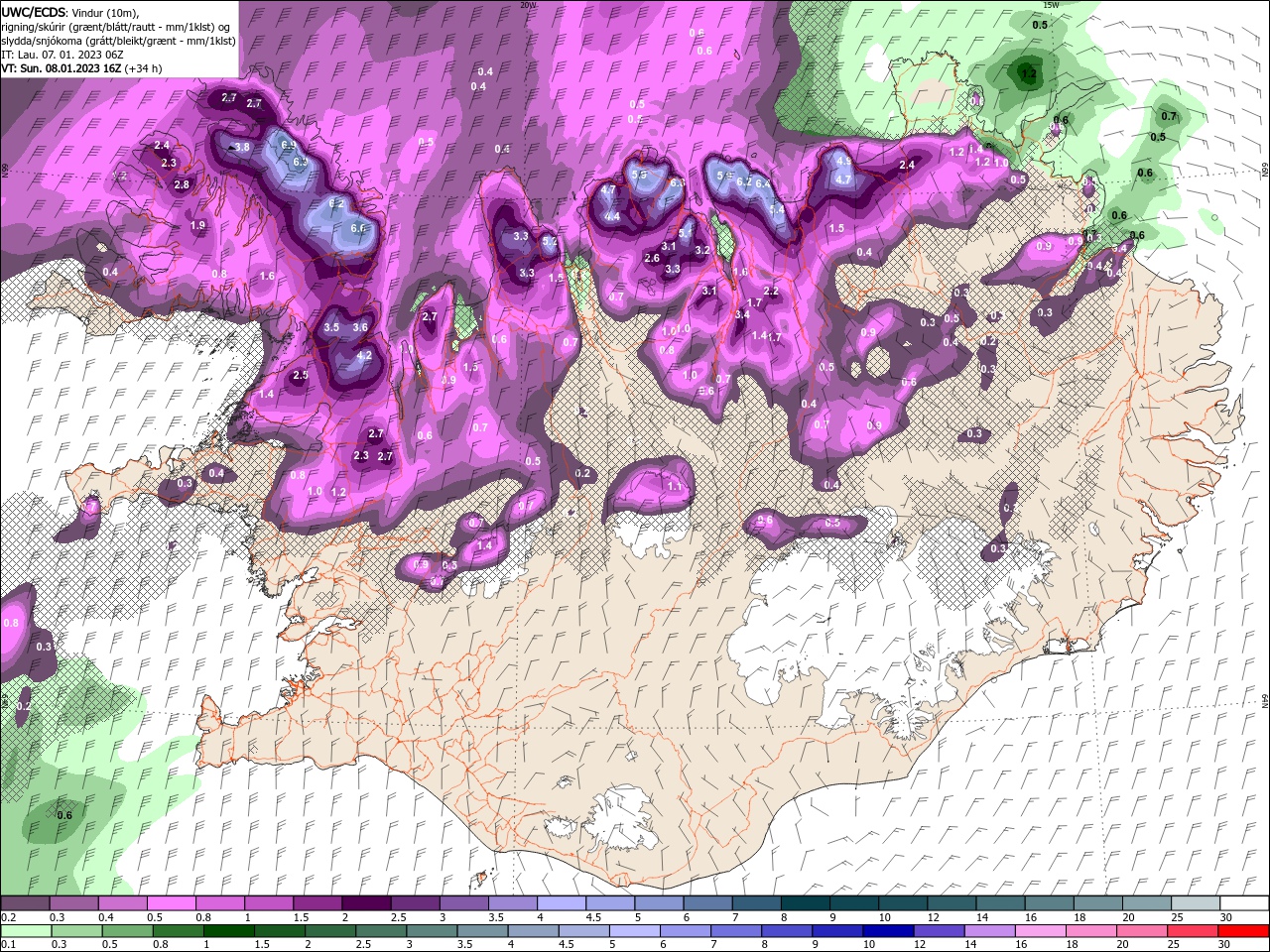Click the white swatch at 30 in upper legend
The width and height of the screenshot is (1270, 952).
1244,903
